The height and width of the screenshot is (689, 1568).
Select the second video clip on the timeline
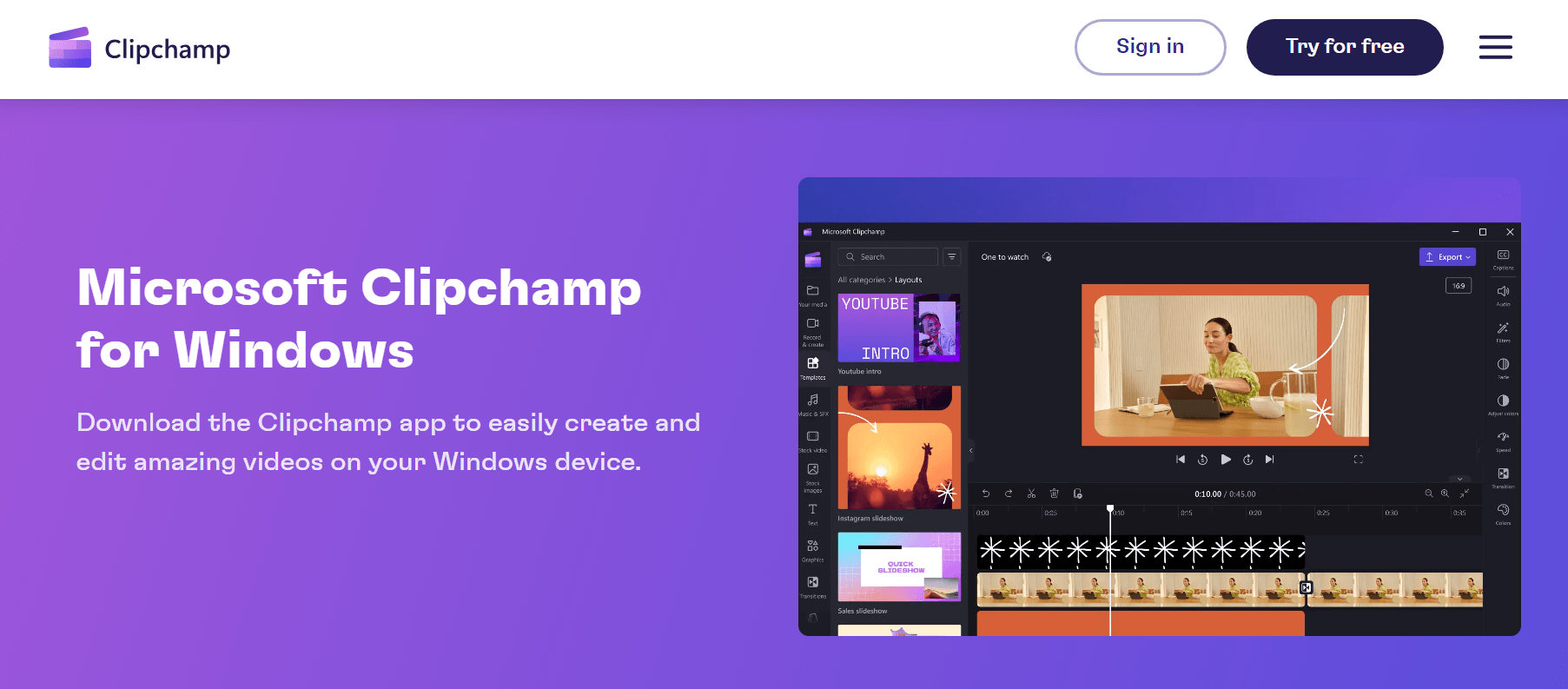(x=1396, y=589)
